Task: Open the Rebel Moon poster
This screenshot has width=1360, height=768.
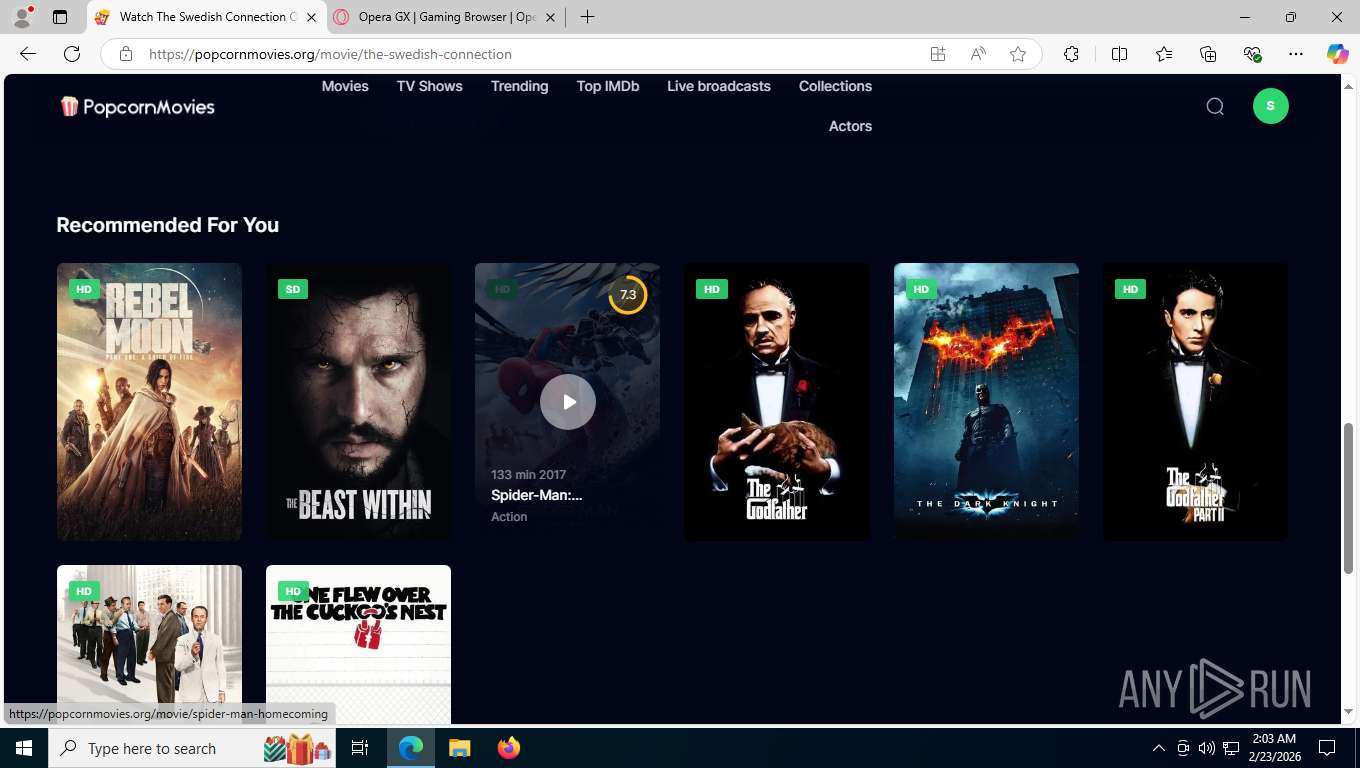Action: tap(149, 402)
